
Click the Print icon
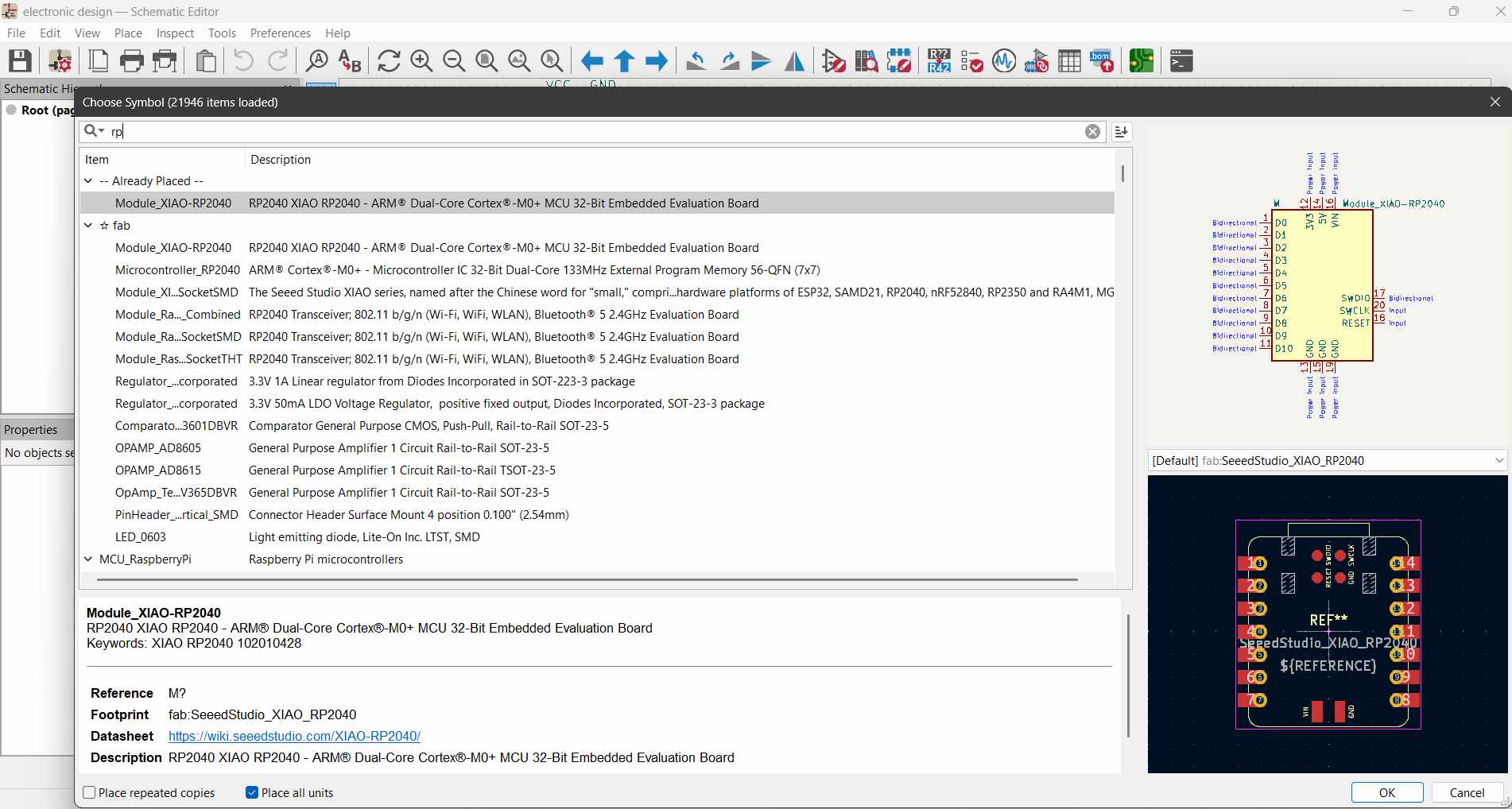[x=132, y=61]
